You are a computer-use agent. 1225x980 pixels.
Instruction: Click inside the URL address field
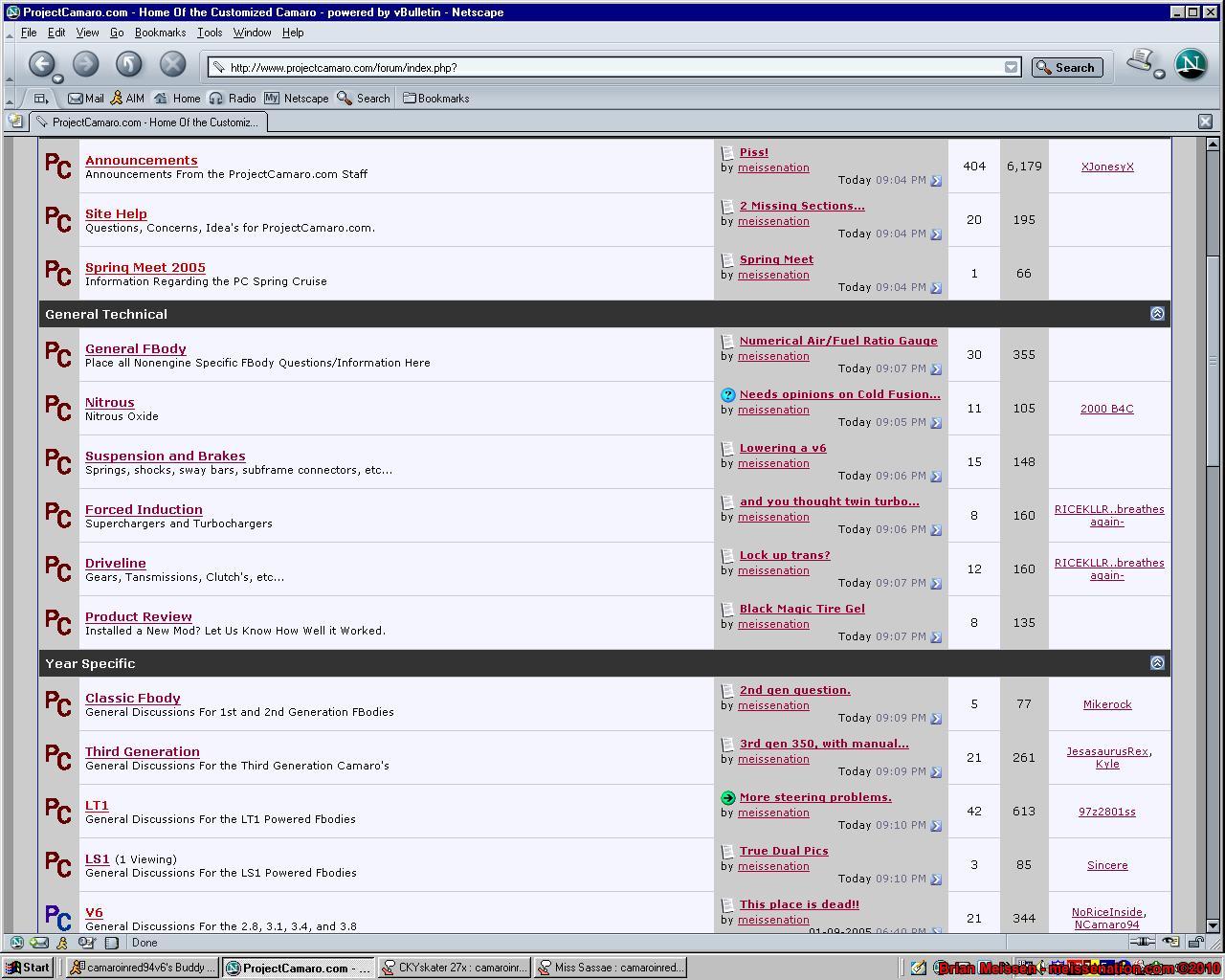[614, 68]
